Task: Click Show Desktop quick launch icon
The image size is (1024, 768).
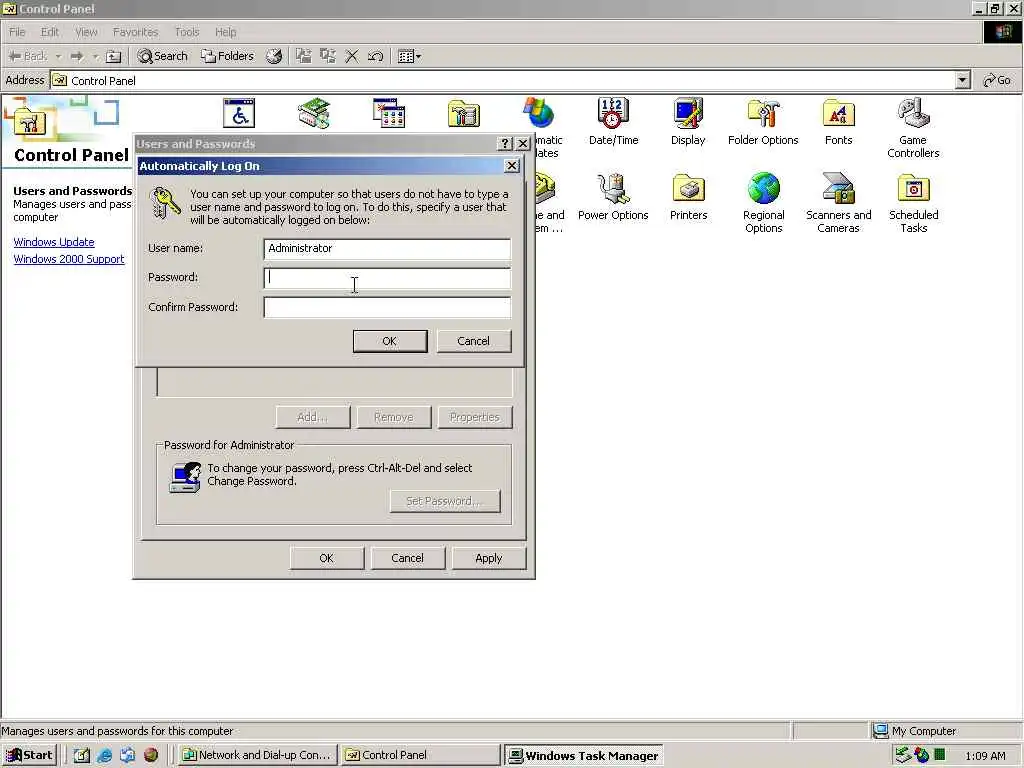Action: click(x=82, y=755)
